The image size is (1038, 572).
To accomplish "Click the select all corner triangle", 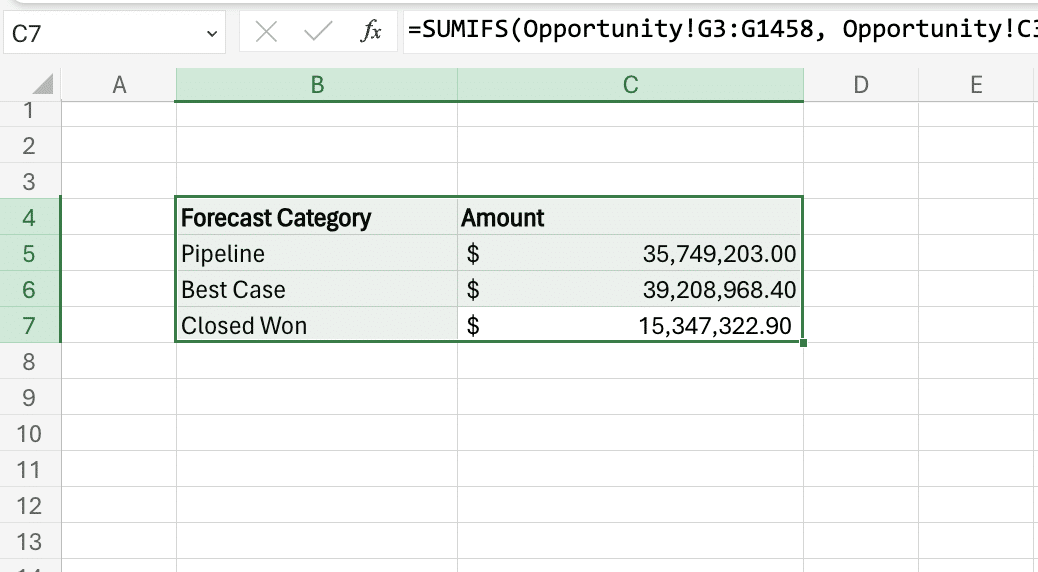I will click(42, 85).
